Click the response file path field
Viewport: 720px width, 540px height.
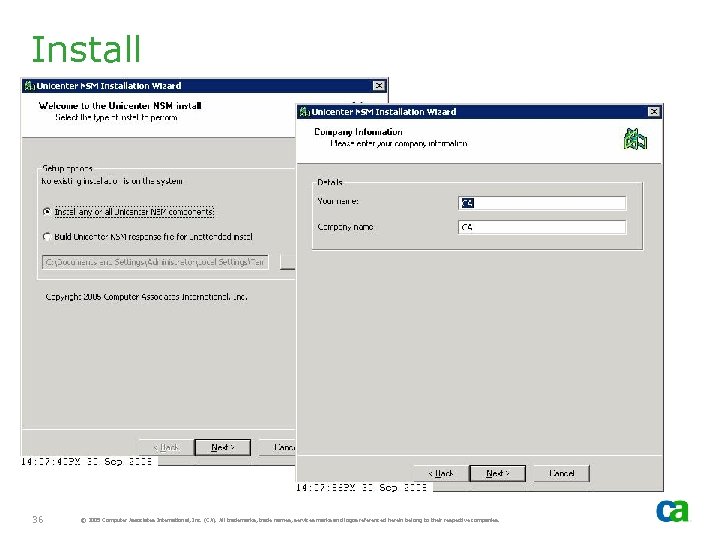[155, 262]
